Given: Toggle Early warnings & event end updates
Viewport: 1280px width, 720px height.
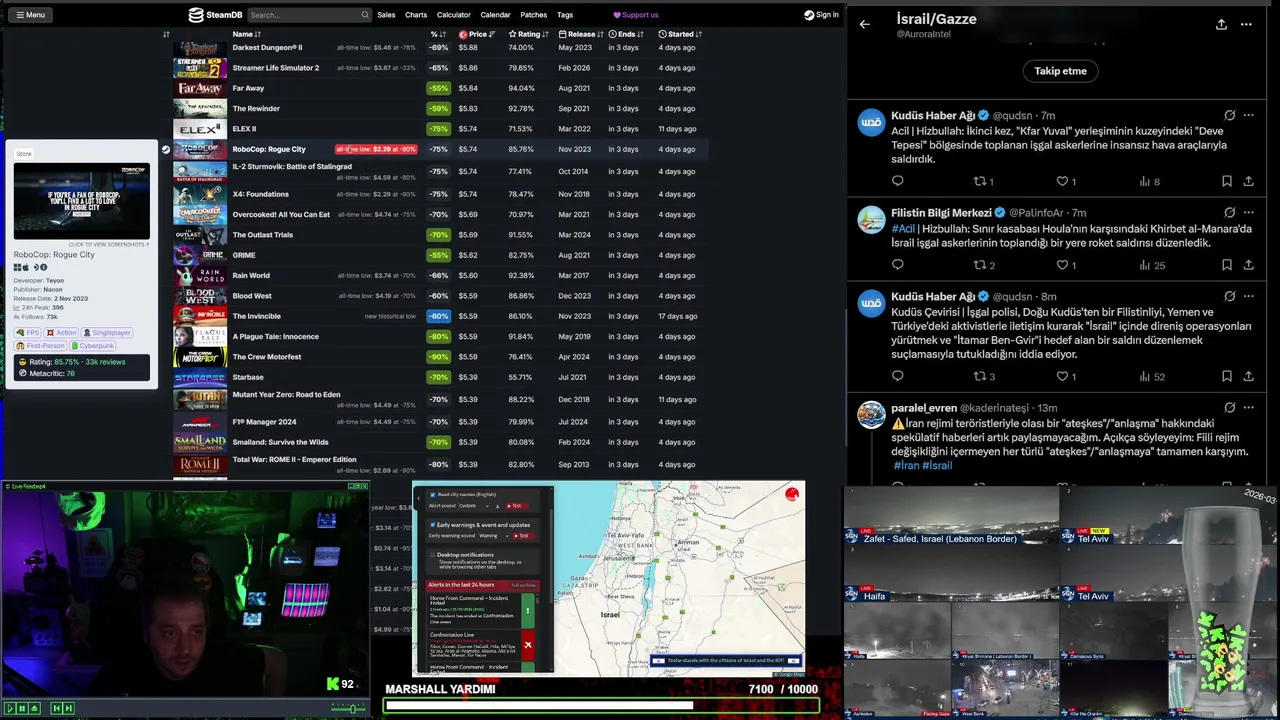Looking at the screenshot, I should (432, 524).
